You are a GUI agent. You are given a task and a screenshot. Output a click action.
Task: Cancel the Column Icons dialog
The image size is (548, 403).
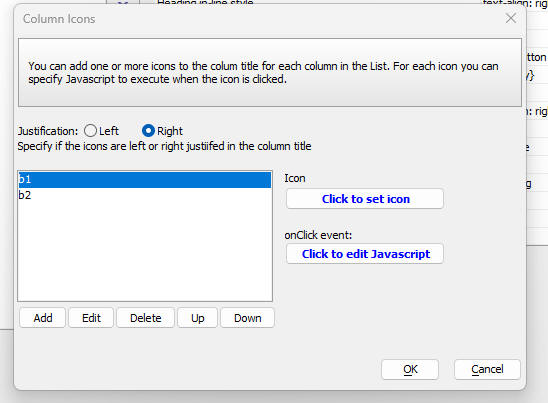pos(487,369)
